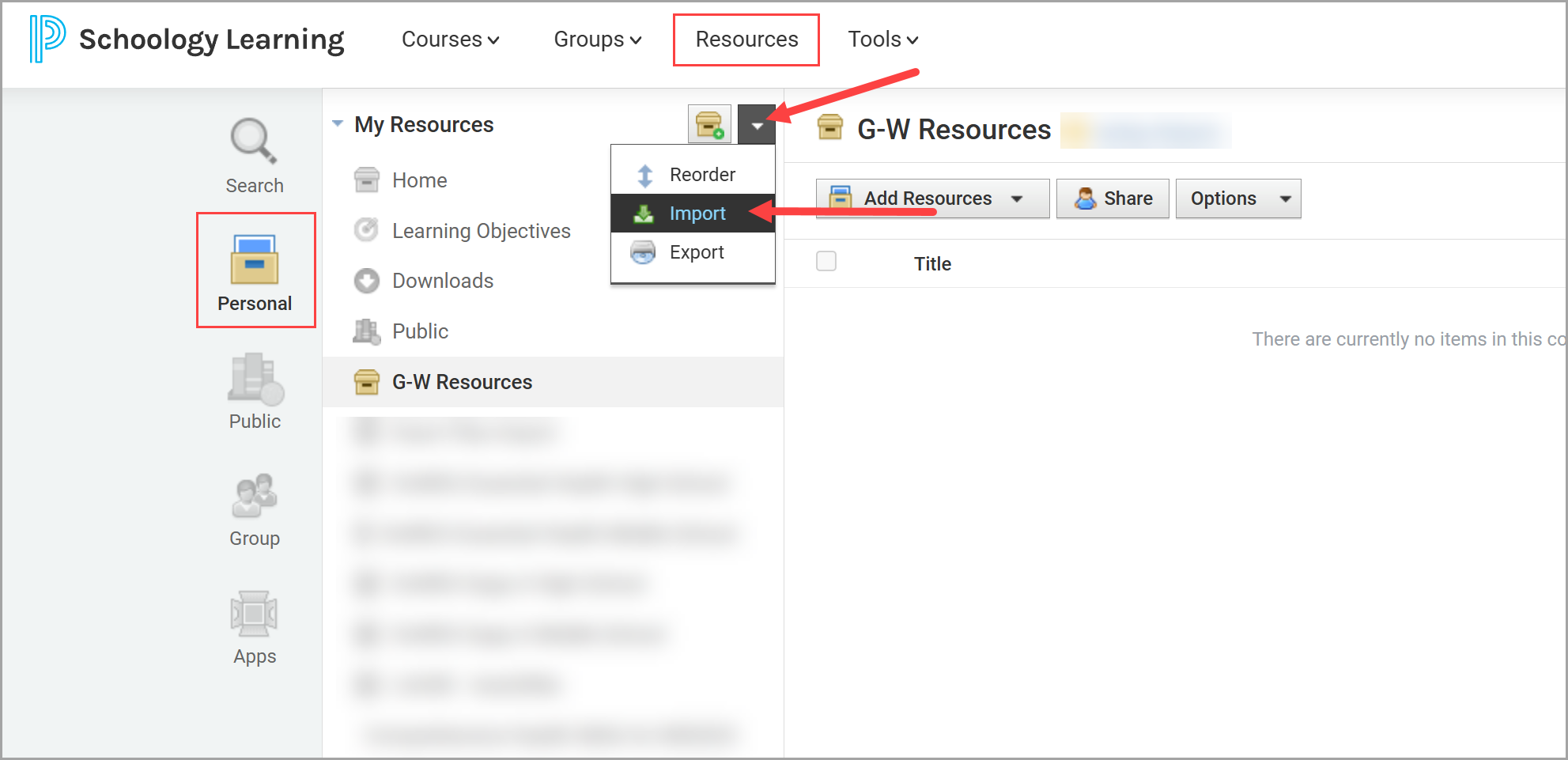Click the Title column header

point(933,263)
